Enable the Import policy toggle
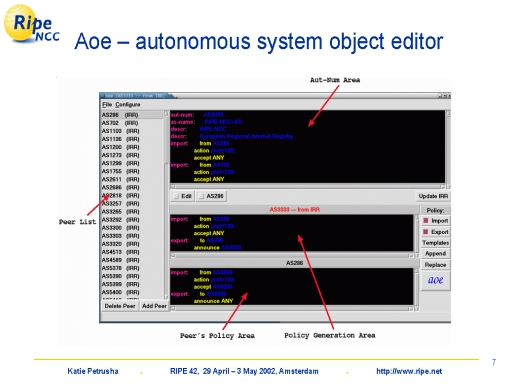The image size is (512, 384). (x=436, y=221)
